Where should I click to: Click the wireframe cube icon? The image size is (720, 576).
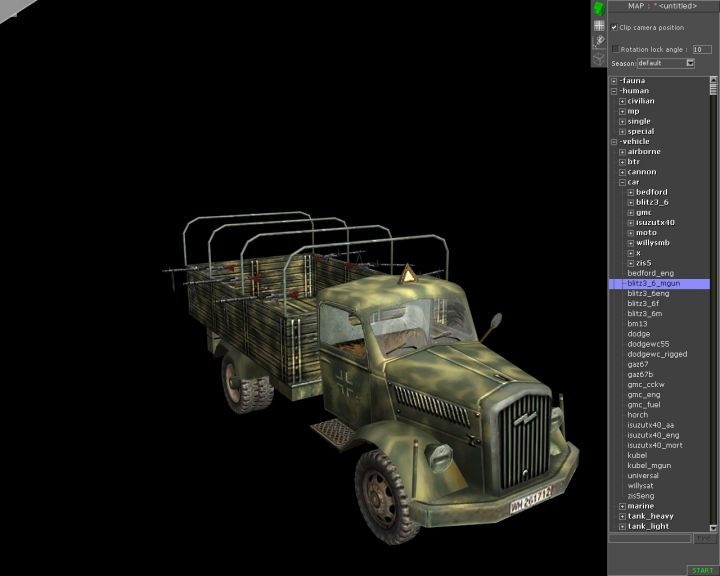[x=599, y=58]
